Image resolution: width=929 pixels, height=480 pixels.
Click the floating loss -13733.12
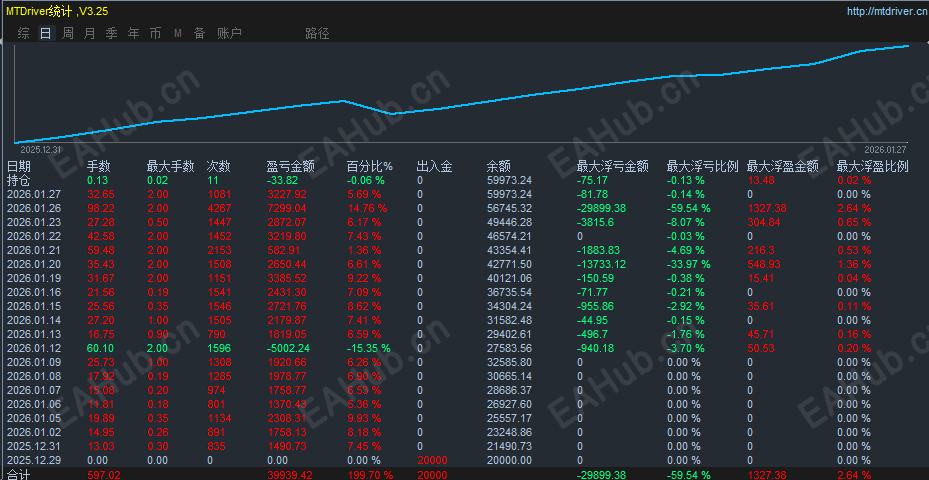(602, 264)
